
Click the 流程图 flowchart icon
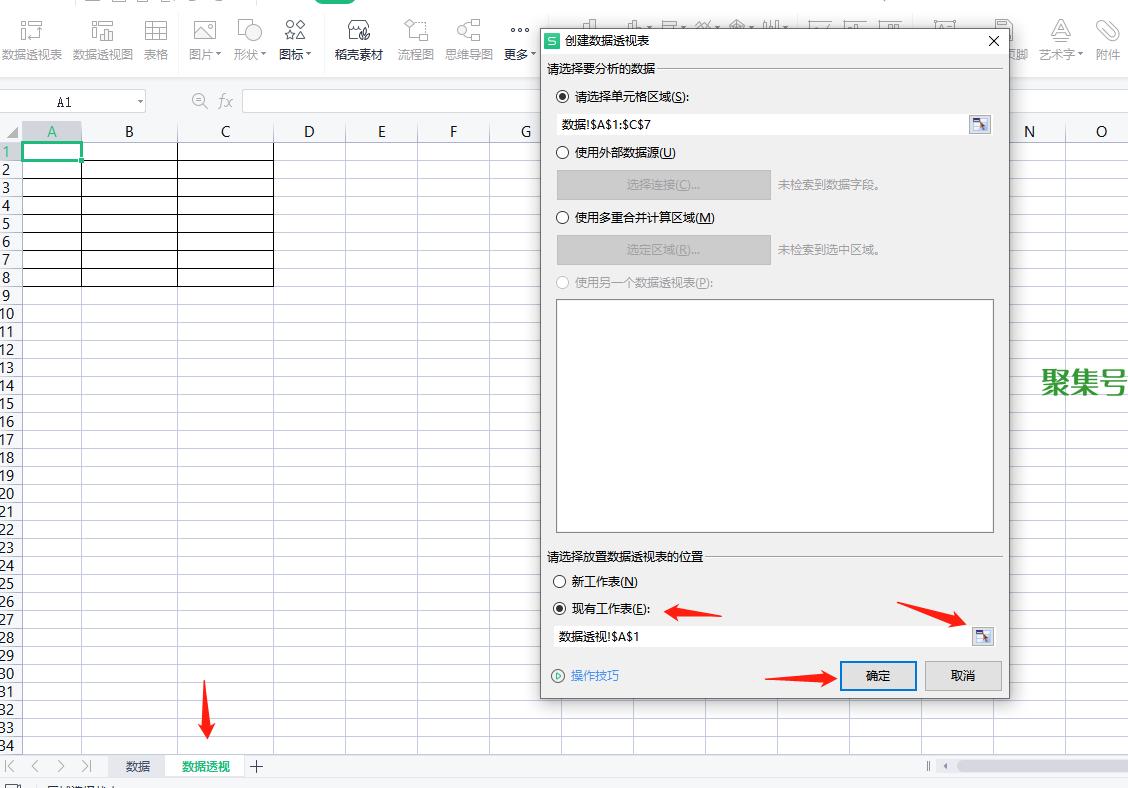point(415,38)
